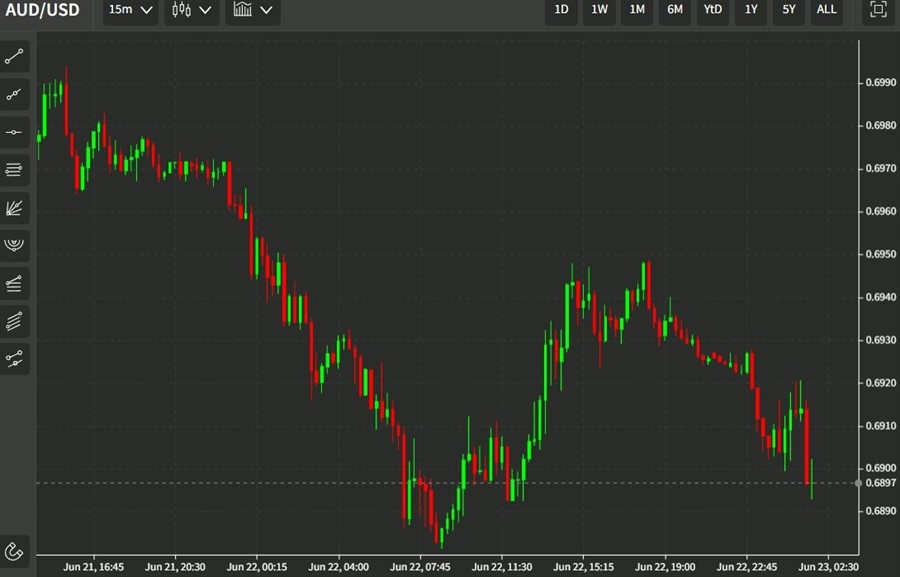Click the Jun 22, 15:15 time label
The height and width of the screenshot is (577, 900).
click(x=583, y=567)
